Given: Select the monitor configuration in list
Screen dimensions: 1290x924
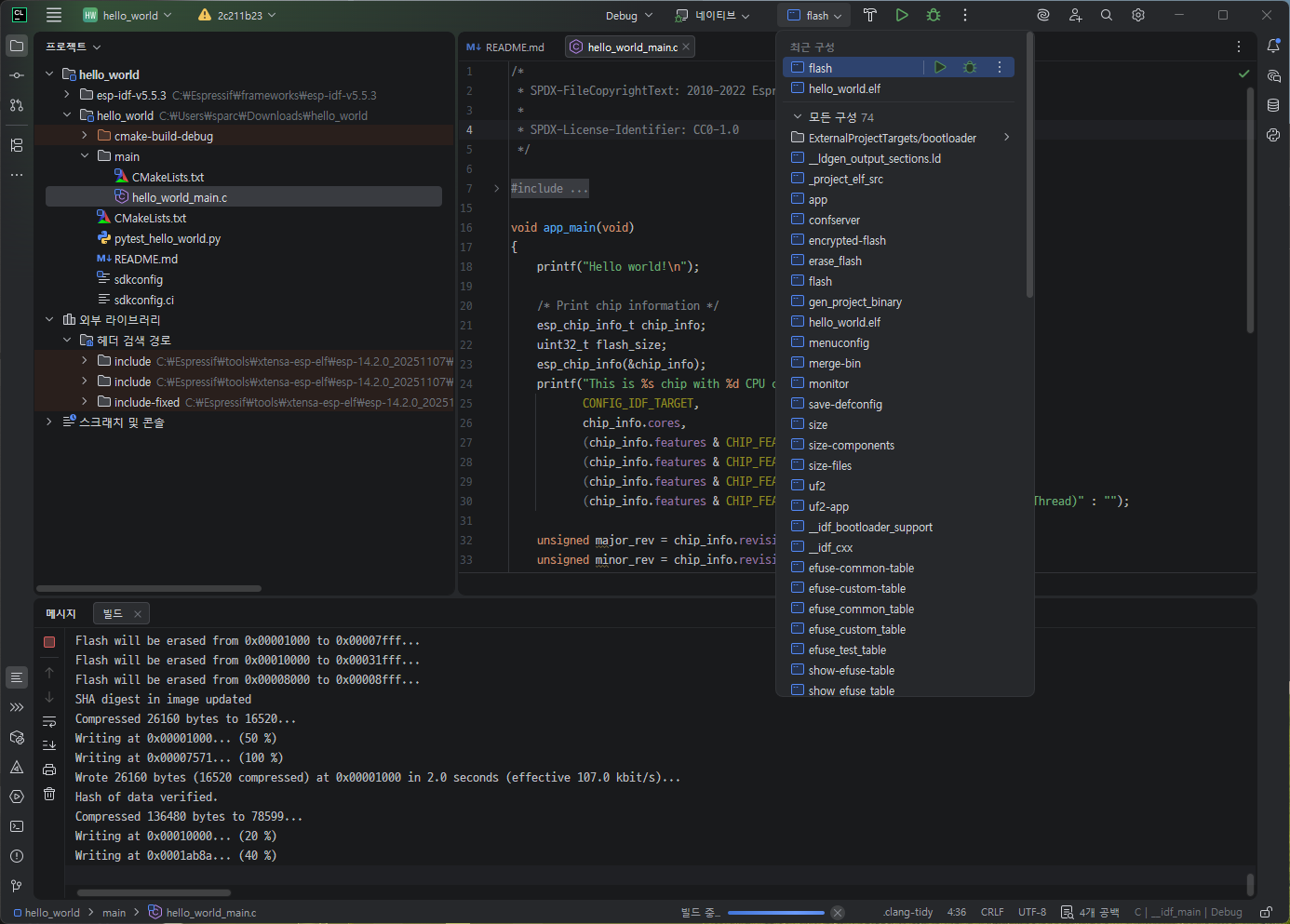Looking at the screenshot, I should [x=828, y=383].
